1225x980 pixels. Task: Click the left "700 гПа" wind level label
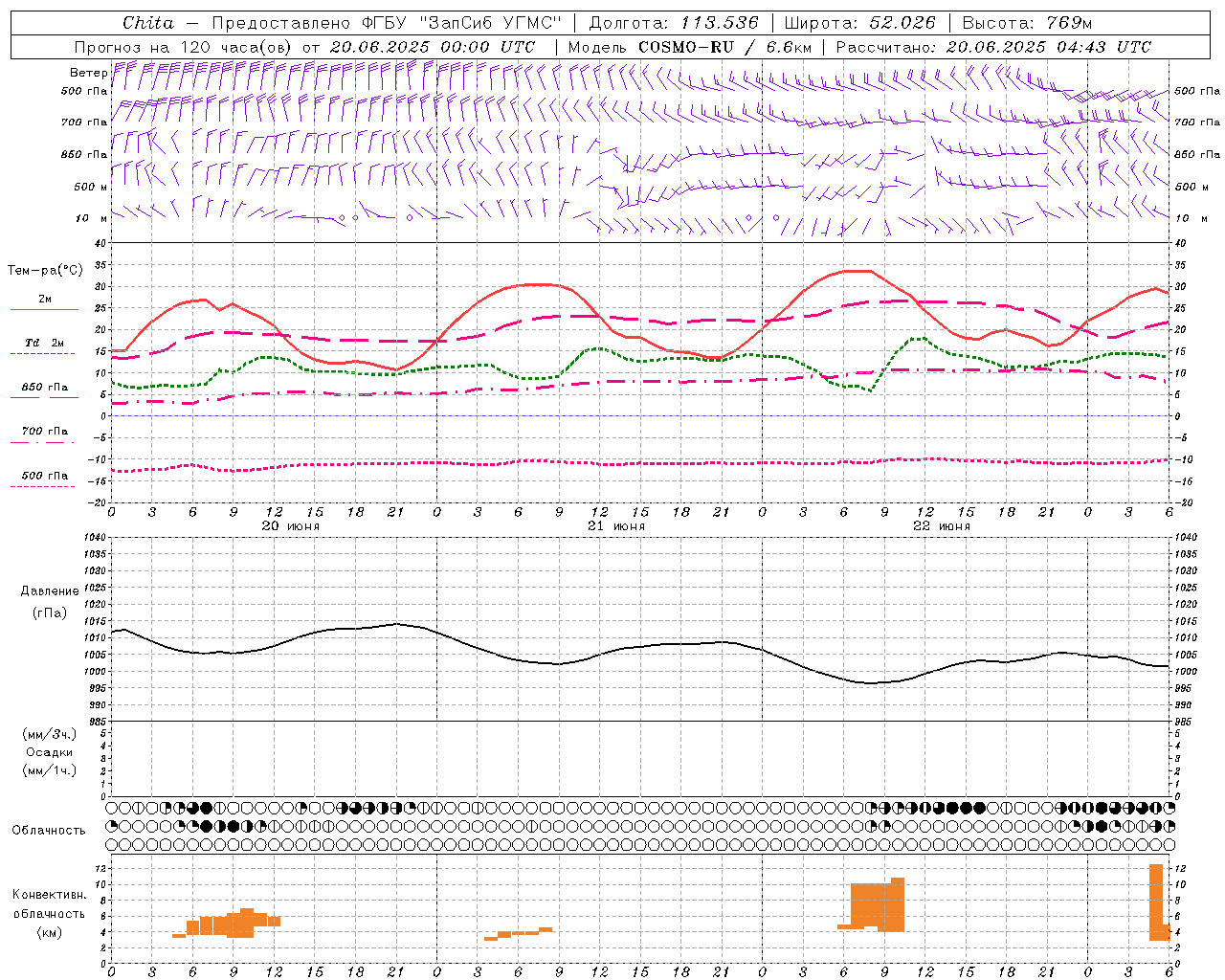pos(84,122)
